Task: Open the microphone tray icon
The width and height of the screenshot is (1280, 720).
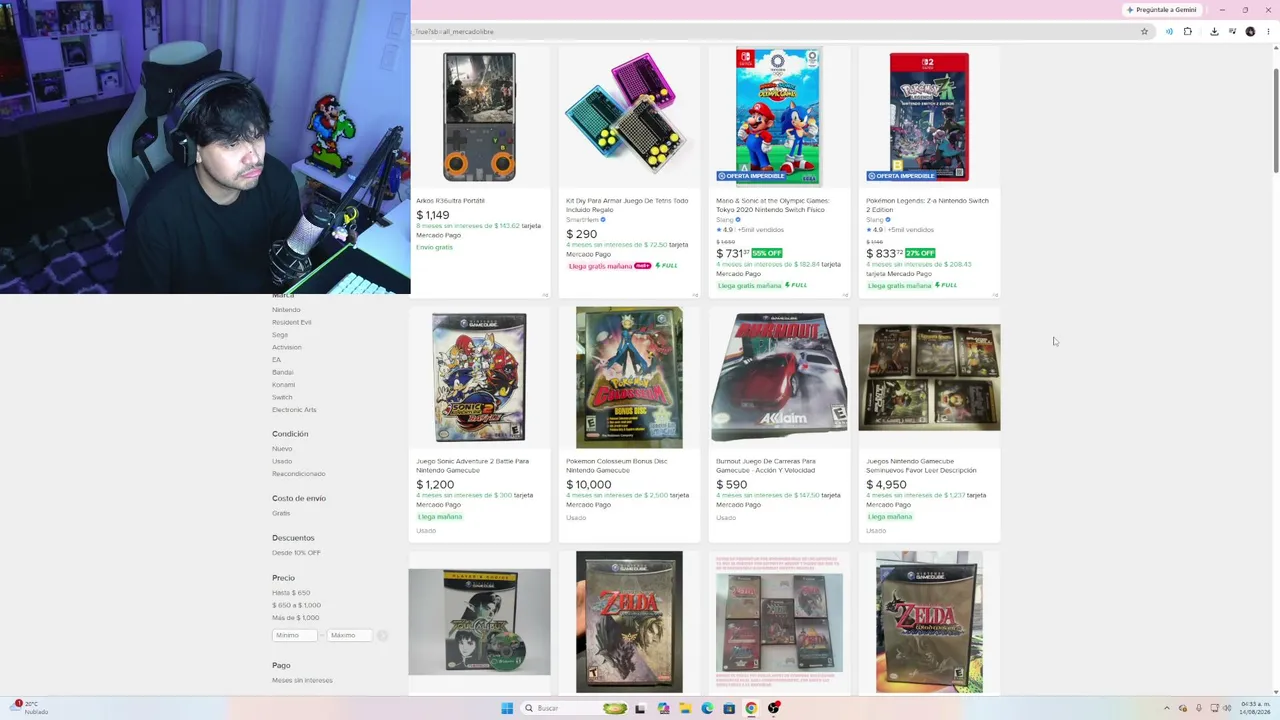Action: click(x=1199, y=708)
